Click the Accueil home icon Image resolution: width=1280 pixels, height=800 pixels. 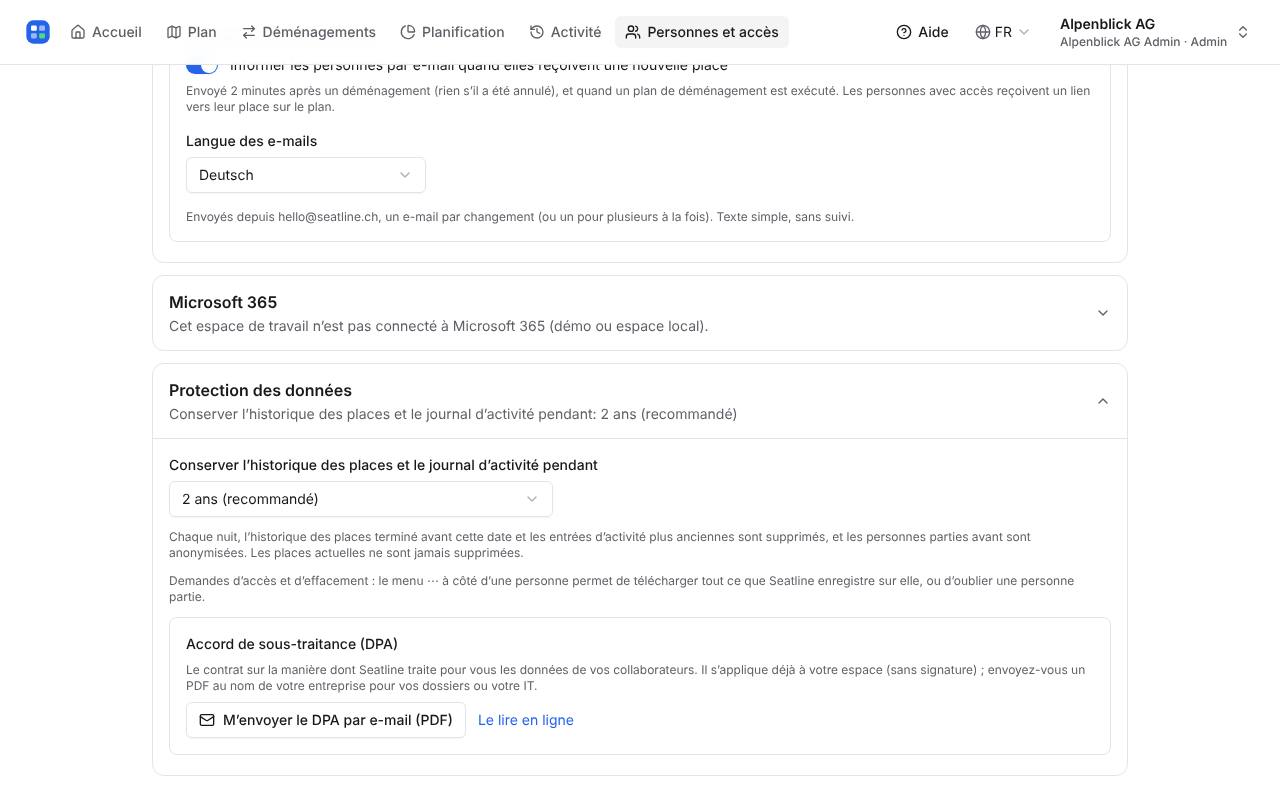point(78,32)
